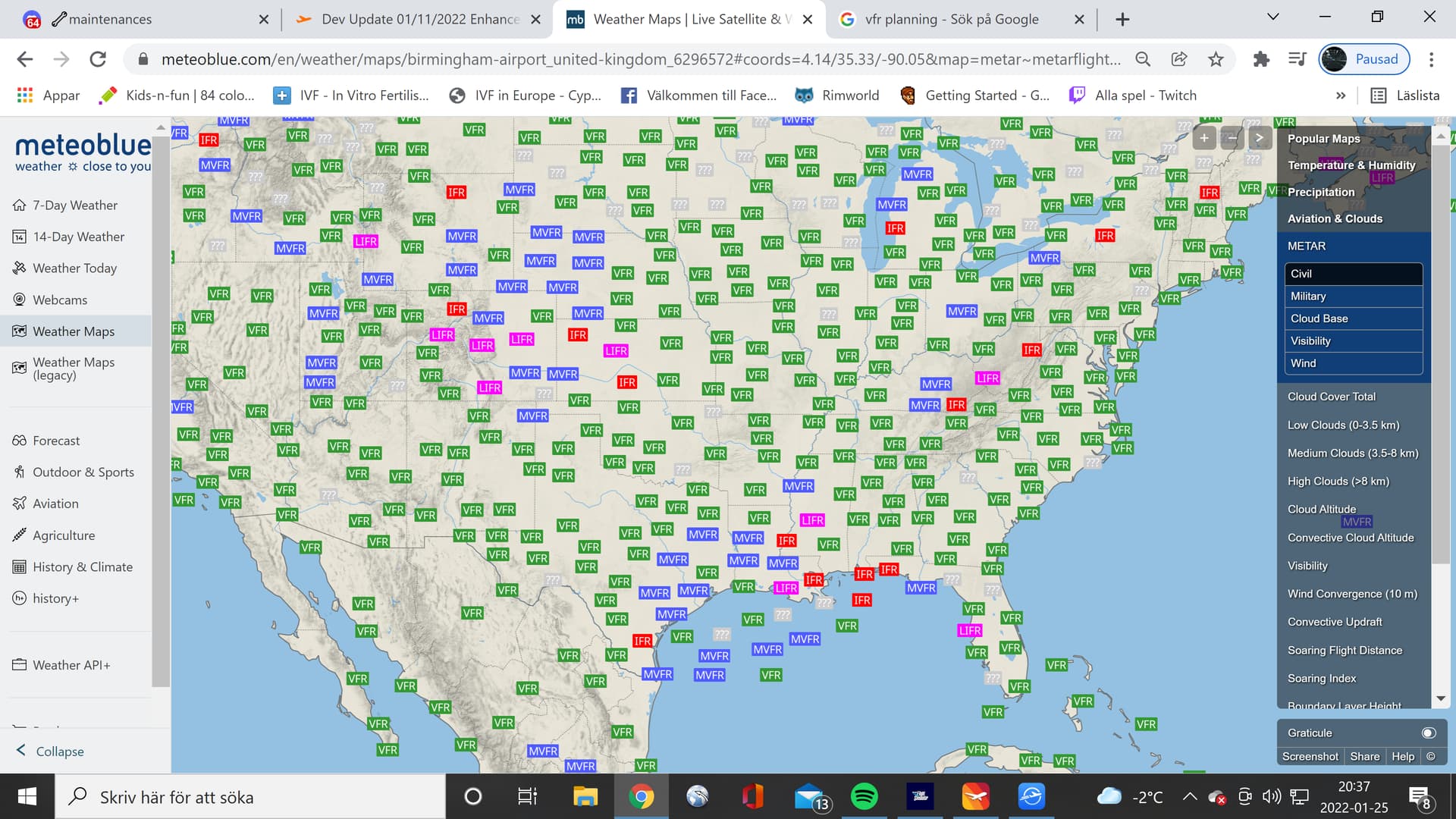Image resolution: width=1456 pixels, height=819 pixels.
Task: Launch Spotify from the taskbar
Action: pos(864,796)
